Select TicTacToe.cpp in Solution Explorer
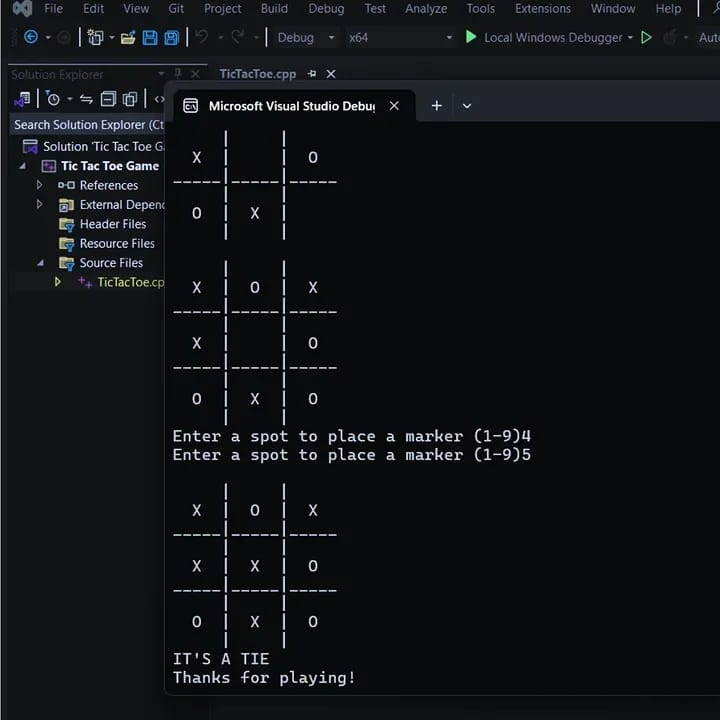The height and width of the screenshot is (720, 720). click(130, 282)
